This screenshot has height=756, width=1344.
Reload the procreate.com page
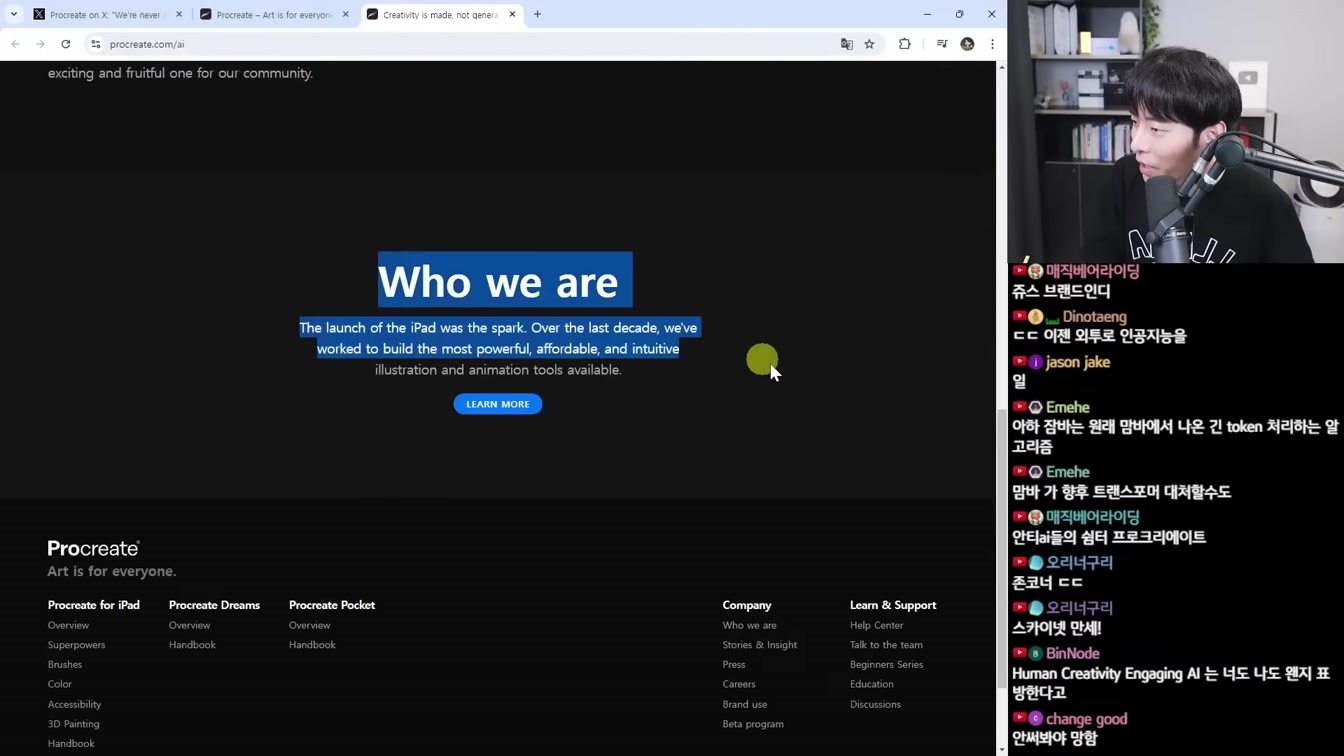click(x=66, y=44)
